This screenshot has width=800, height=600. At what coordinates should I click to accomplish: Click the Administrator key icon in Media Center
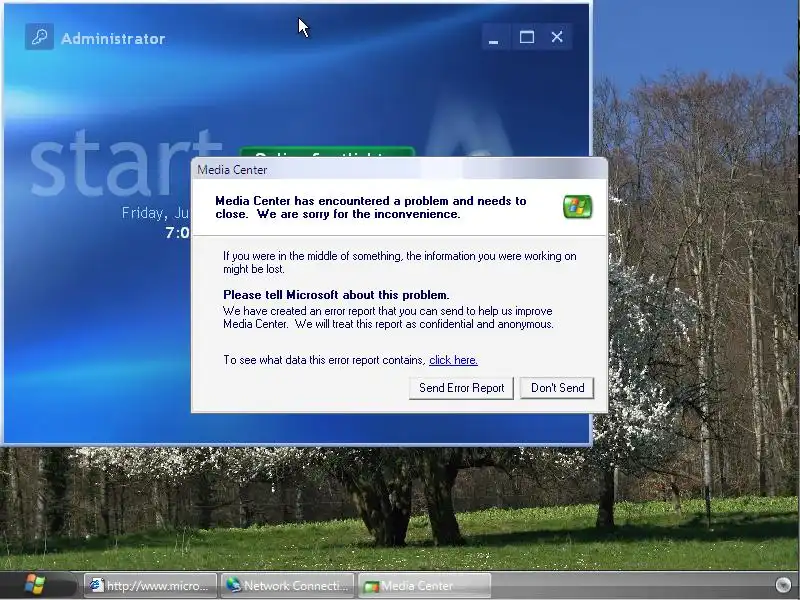[39, 37]
